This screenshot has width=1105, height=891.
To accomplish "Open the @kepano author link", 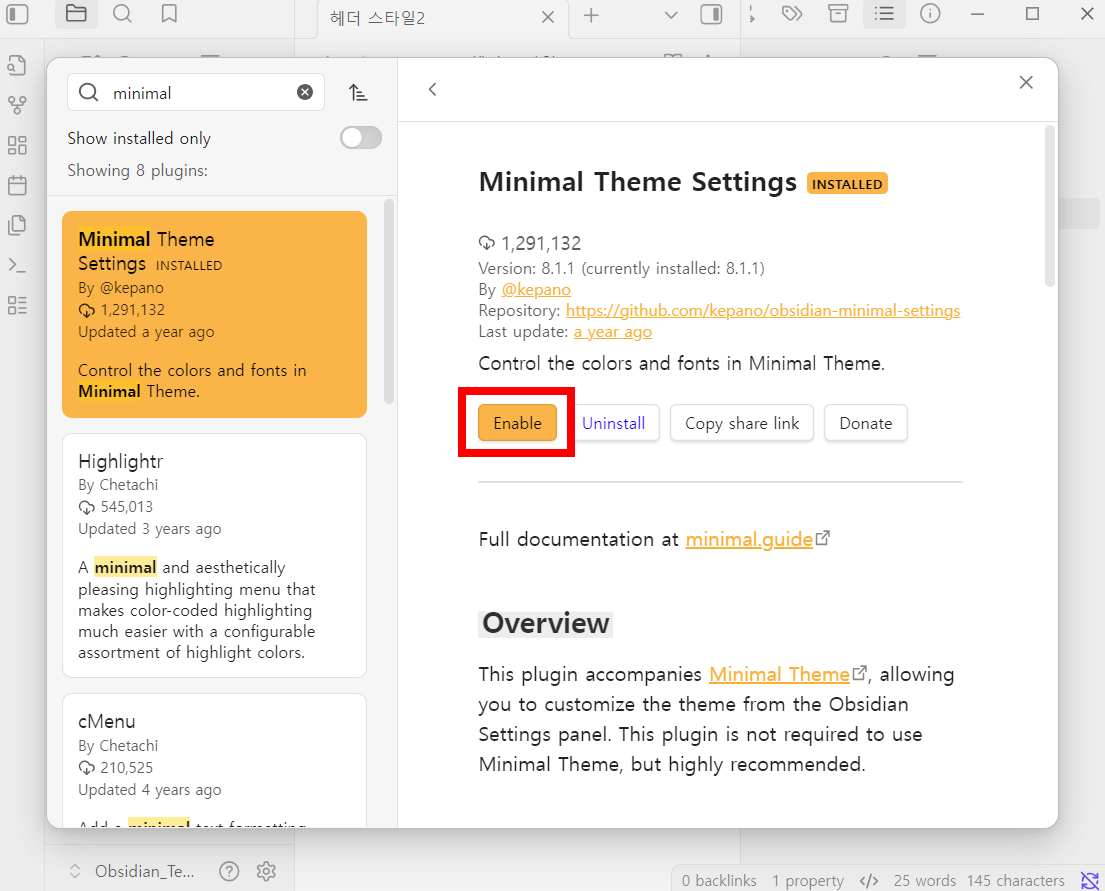I will point(536,290).
